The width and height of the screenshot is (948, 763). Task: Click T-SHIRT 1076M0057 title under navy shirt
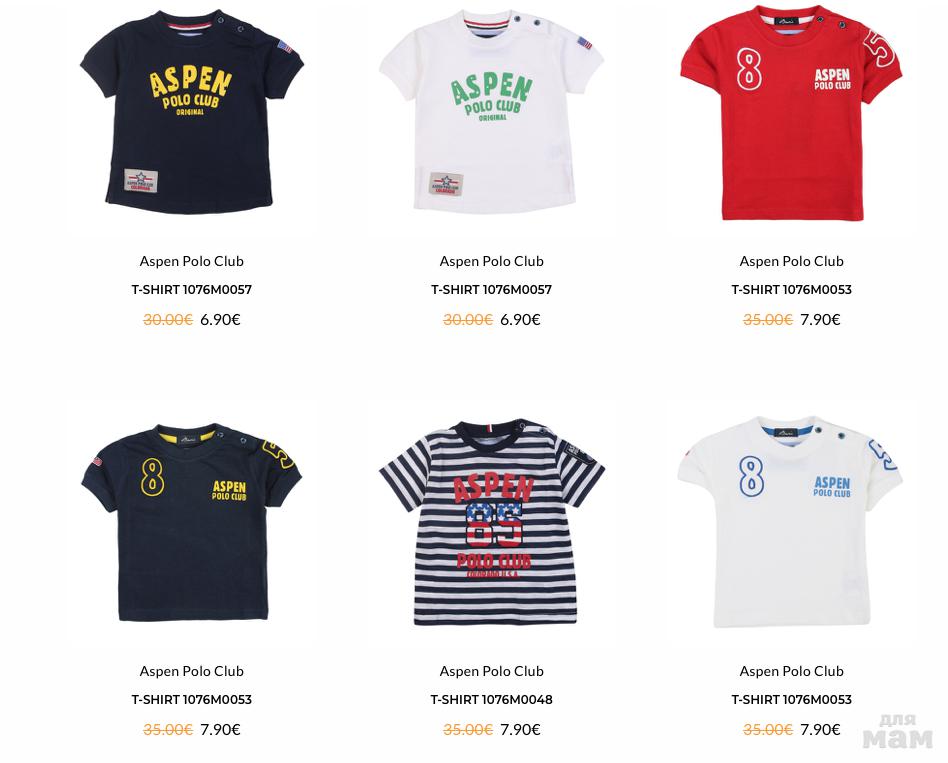coord(192,290)
